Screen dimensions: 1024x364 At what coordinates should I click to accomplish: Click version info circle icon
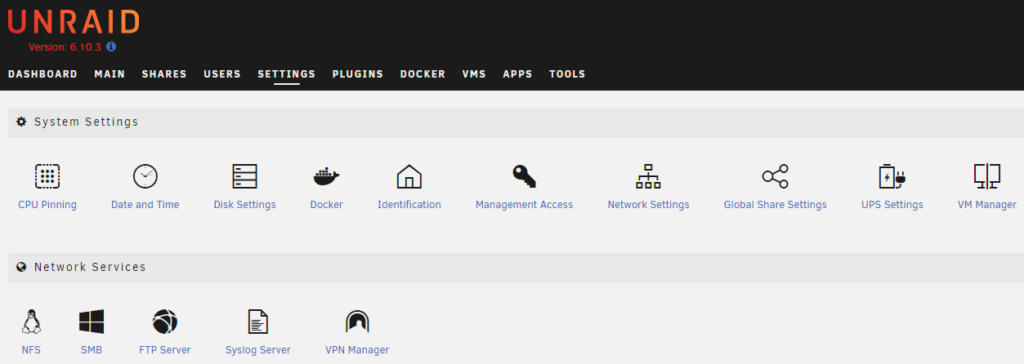pos(111,47)
